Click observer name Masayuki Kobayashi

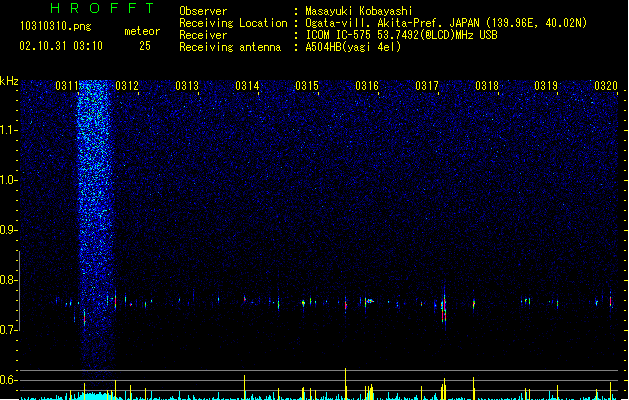pos(359,12)
